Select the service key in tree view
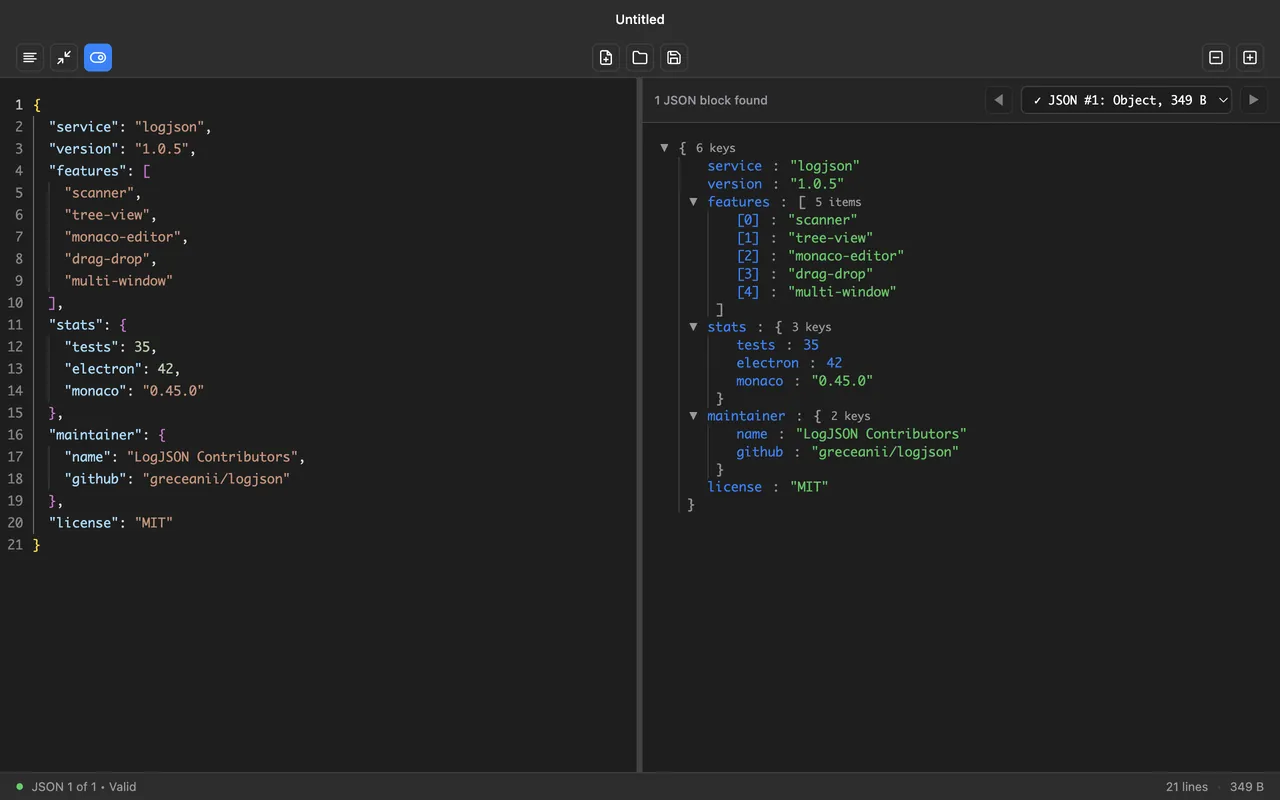The width and height of the screenshot is (1280, 800). 734,166
